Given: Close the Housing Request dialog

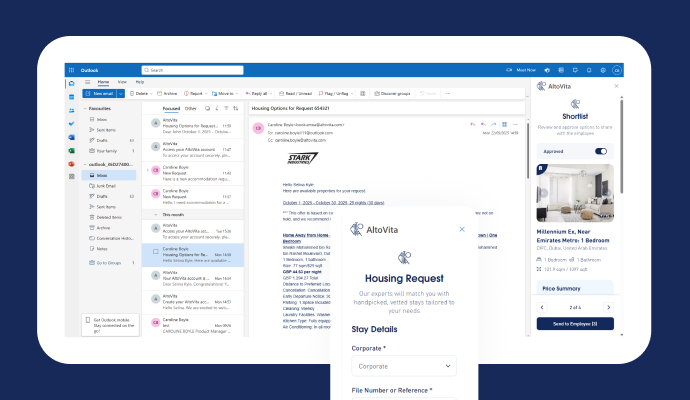Looking at the screenshot, I should click(x=462, y=229).
